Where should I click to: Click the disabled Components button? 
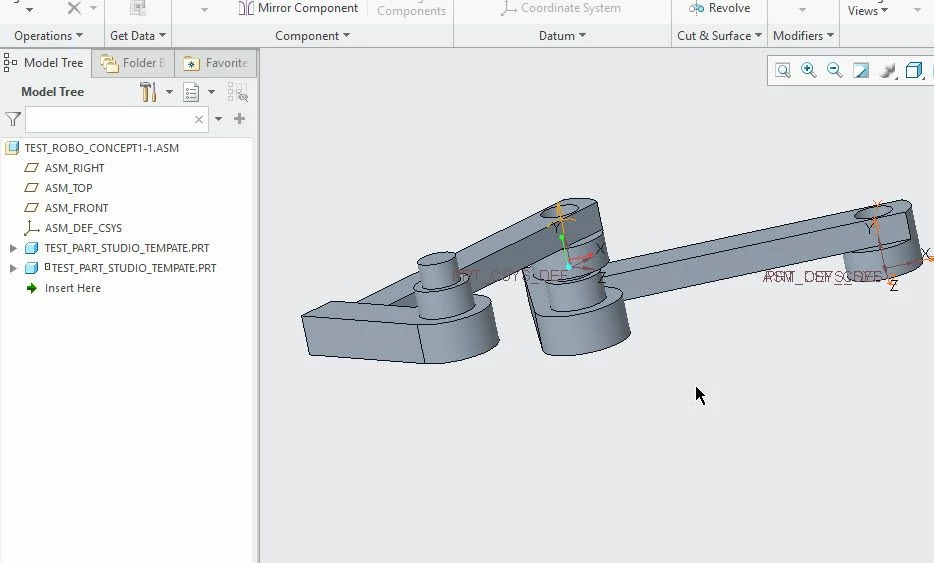click(x=412, y=10)
